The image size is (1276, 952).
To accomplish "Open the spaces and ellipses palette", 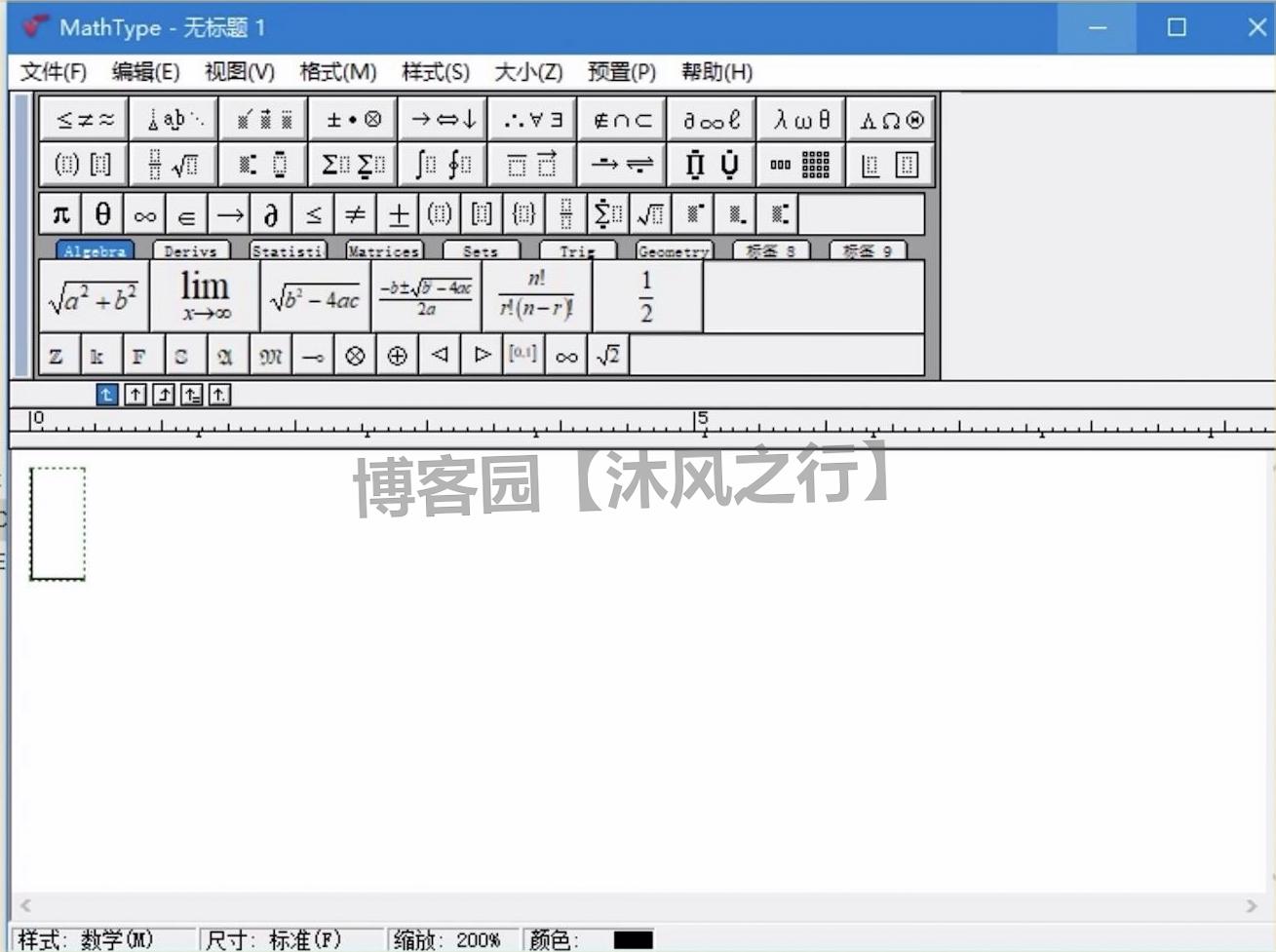I will [x=174, y=120].
